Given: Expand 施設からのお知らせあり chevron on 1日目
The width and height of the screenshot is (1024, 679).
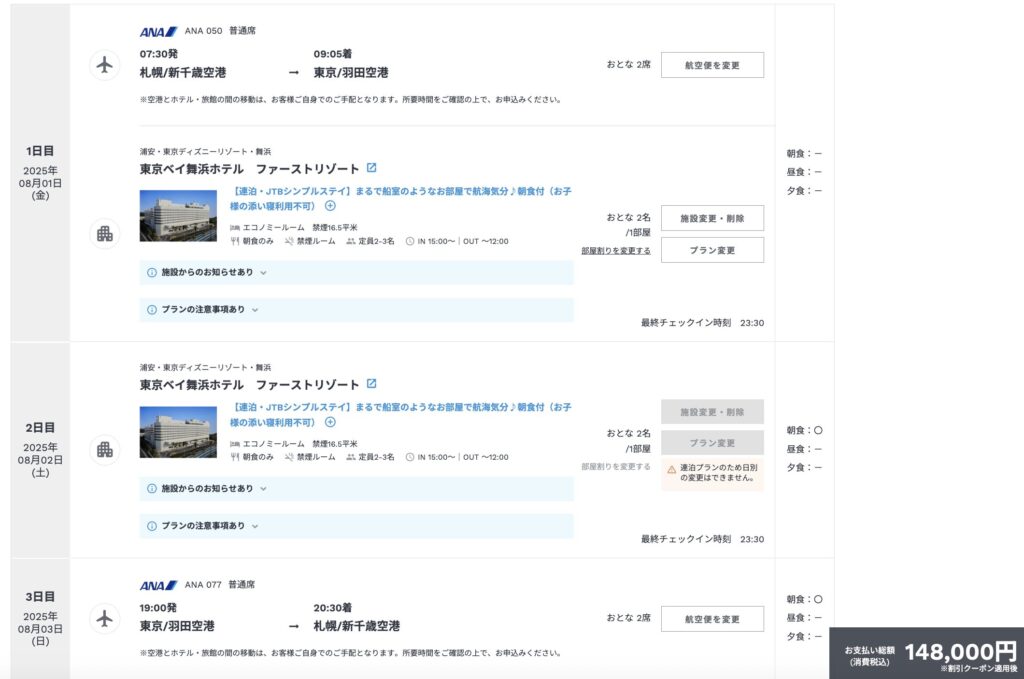Looking at the screenshot, I should 263,273.
